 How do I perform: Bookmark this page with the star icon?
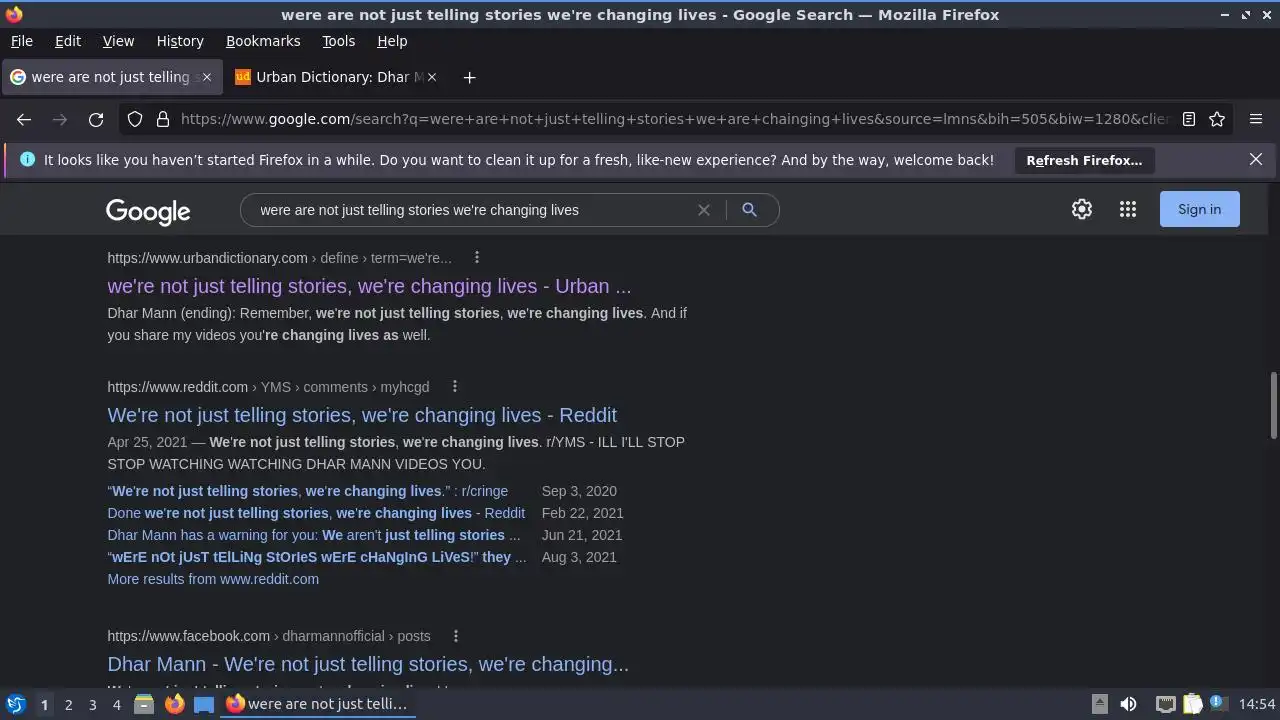tap(1217, 119)
